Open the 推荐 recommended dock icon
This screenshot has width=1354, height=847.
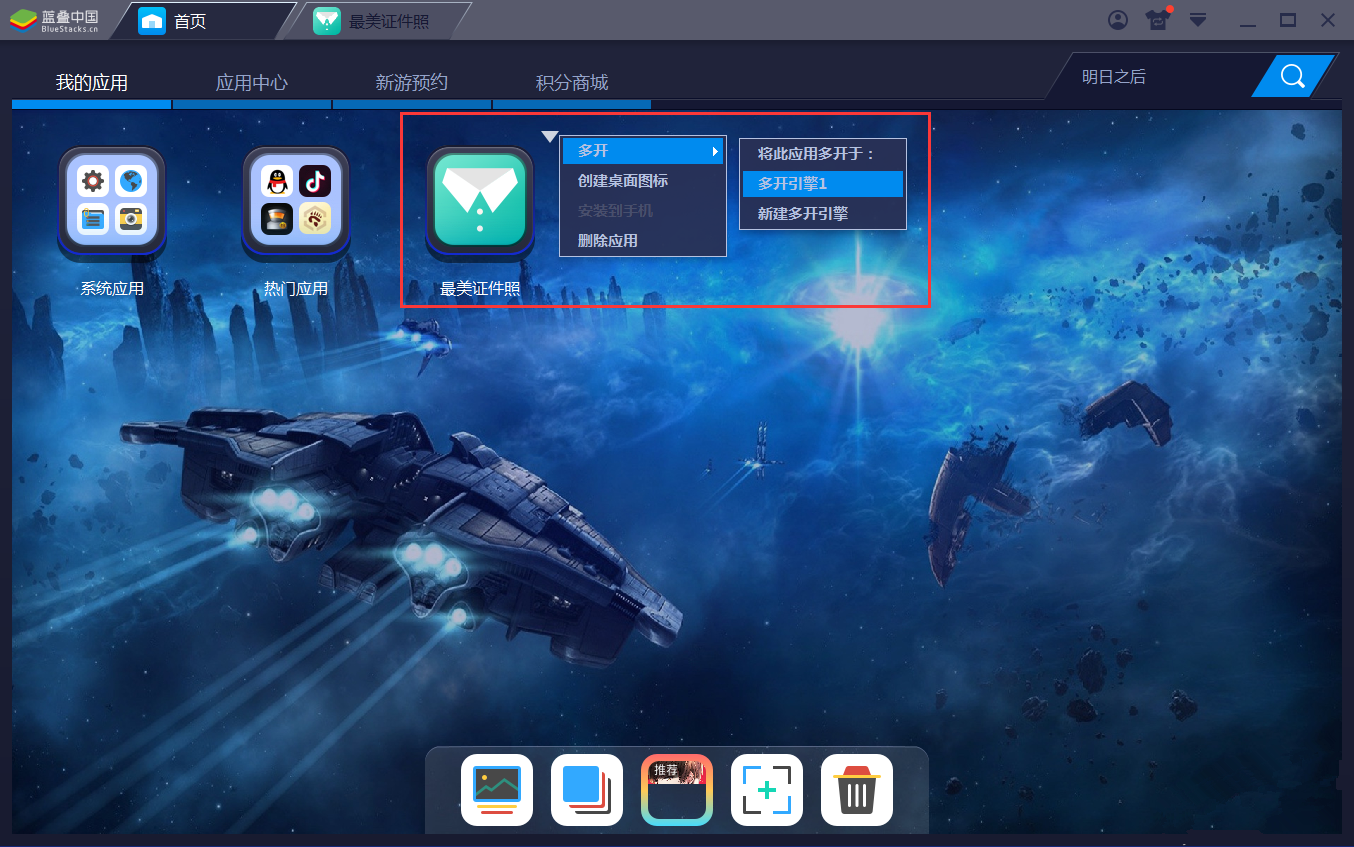click(x=677, y=790)
